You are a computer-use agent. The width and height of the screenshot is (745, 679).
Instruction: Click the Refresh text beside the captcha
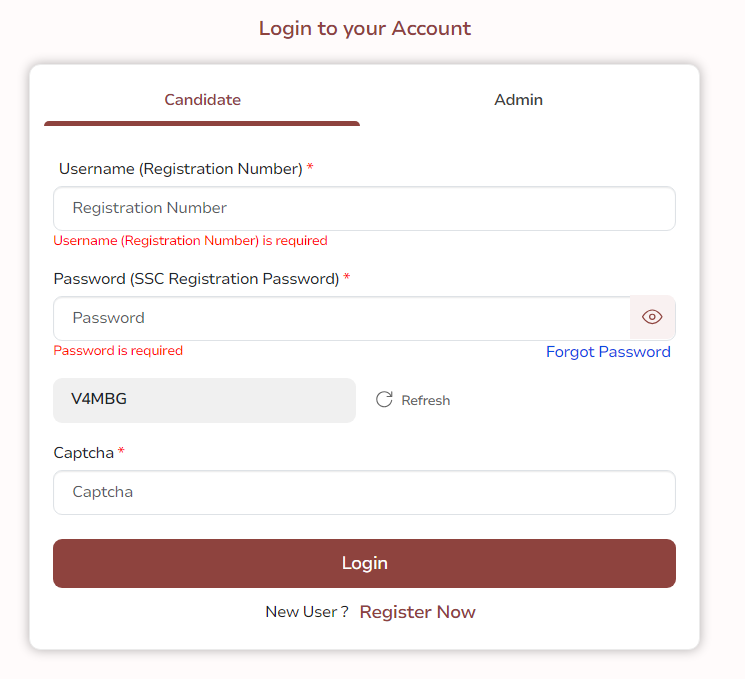point(426,401)
